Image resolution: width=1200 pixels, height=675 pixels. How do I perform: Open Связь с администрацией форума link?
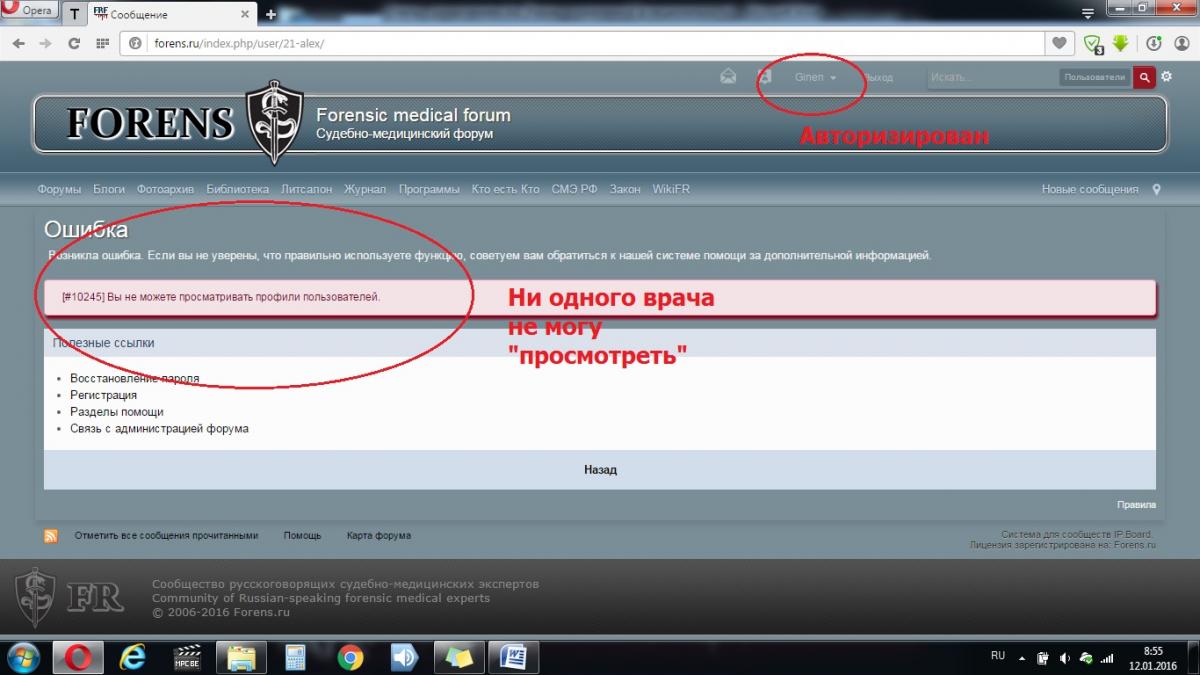tap(159, 429)
